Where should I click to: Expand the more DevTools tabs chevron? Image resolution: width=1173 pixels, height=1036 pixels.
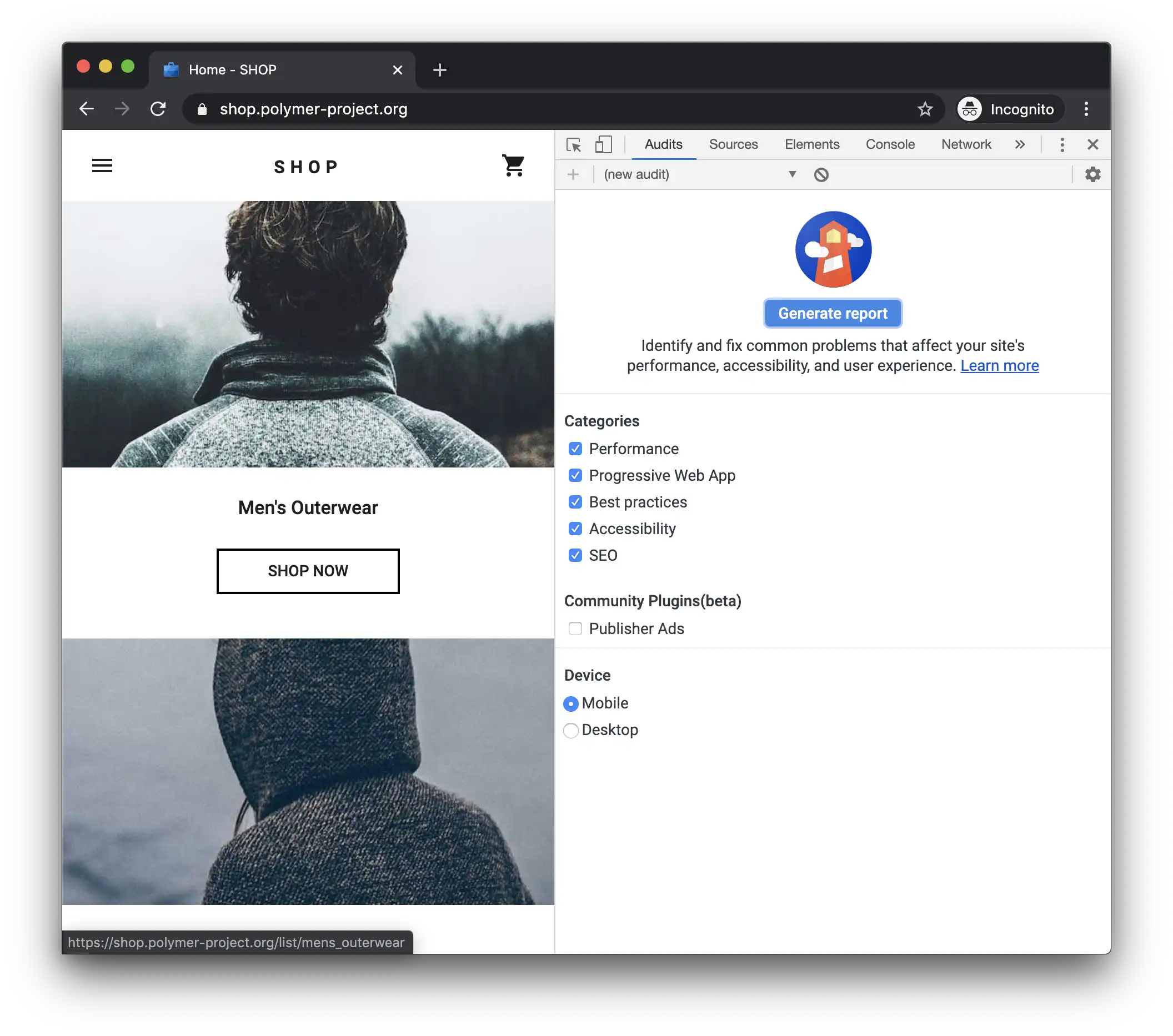pyautogui.click(x=1020, y=144)
